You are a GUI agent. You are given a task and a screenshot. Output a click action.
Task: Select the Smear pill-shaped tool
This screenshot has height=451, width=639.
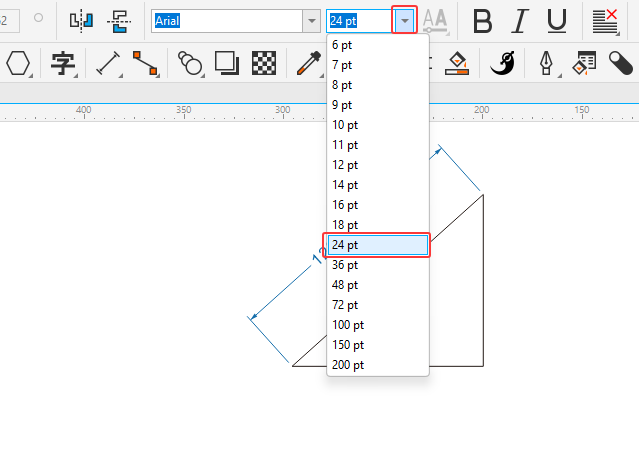pos(621,63)
